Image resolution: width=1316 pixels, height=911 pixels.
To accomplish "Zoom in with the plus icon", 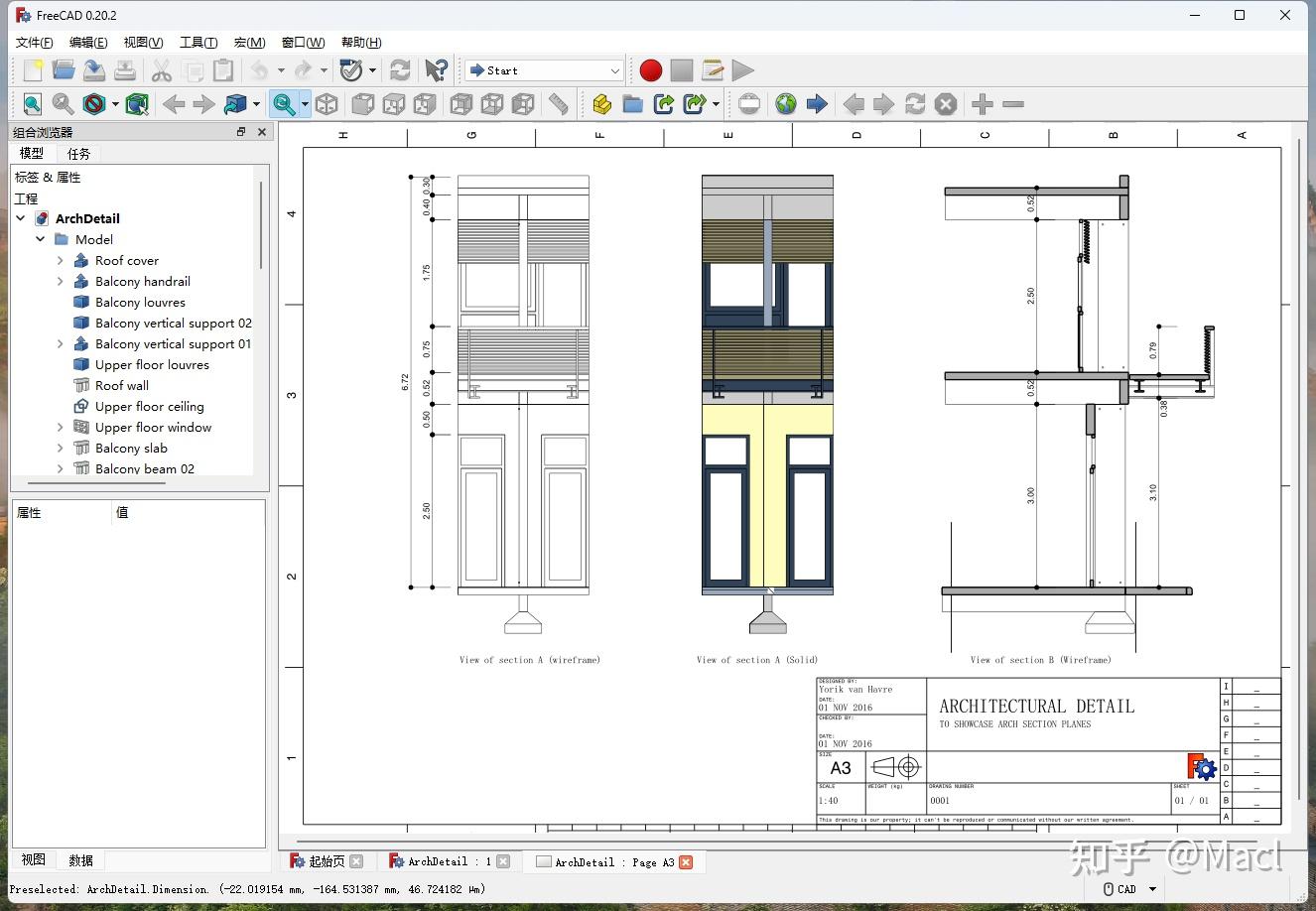I will (x=983, y=104).
